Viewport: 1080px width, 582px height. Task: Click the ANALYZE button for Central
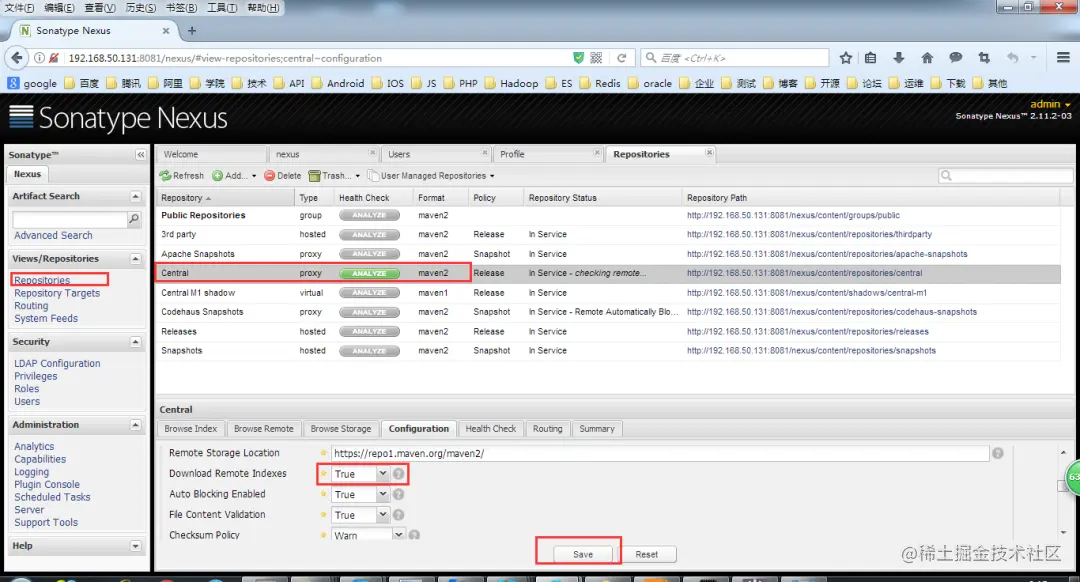pyautogui.click(x=369, y=273)
